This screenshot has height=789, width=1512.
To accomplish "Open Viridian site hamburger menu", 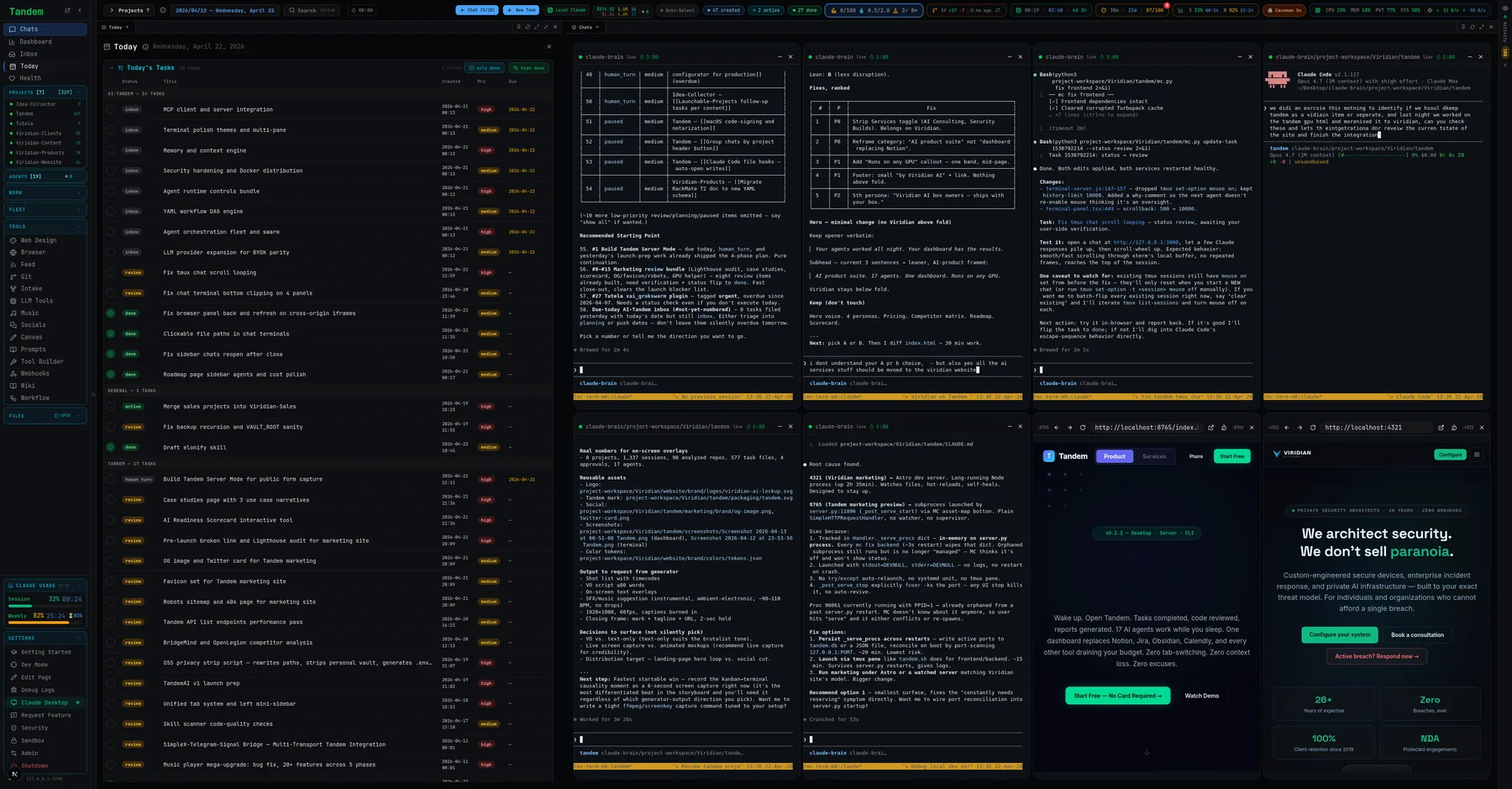I will 1477,455.
